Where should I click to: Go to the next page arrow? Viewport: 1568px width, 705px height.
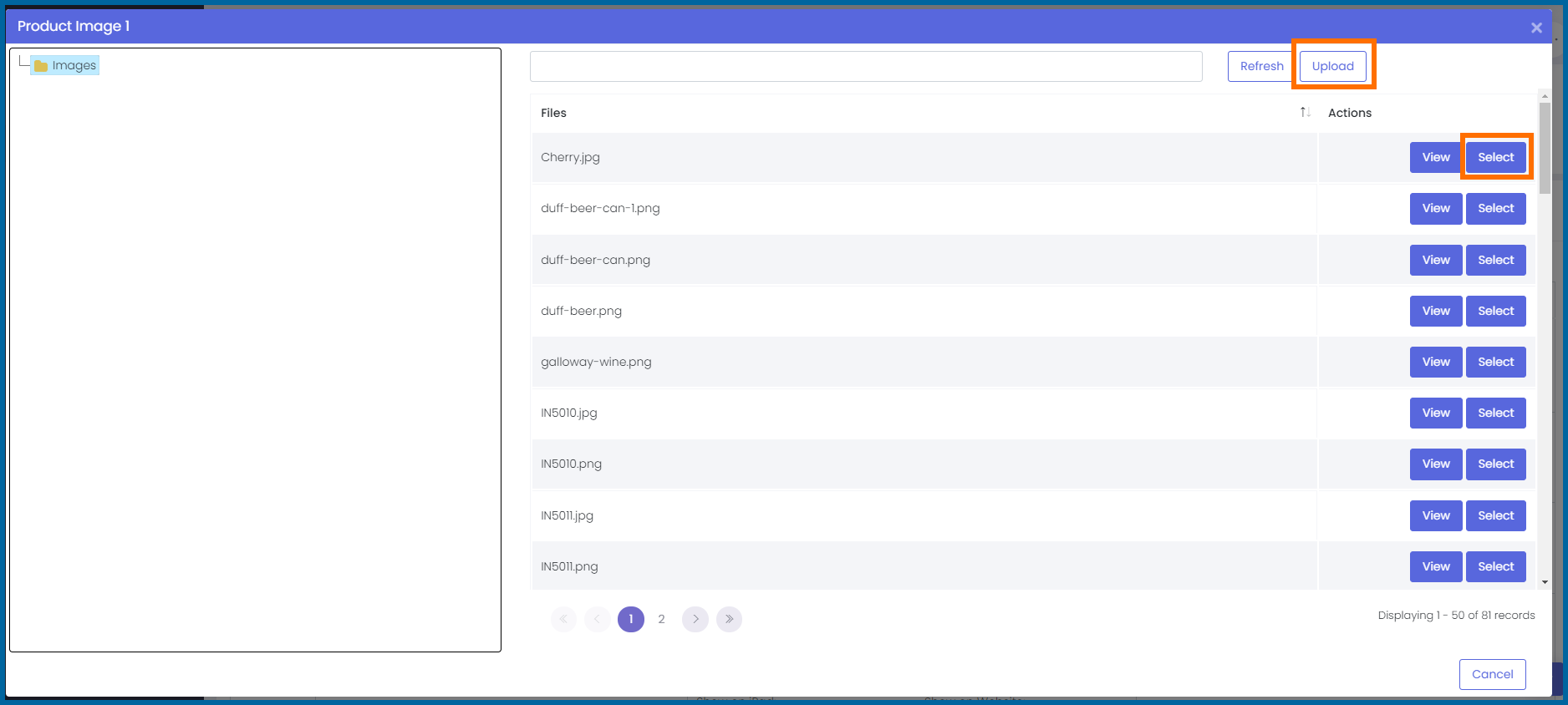point(695,619)
